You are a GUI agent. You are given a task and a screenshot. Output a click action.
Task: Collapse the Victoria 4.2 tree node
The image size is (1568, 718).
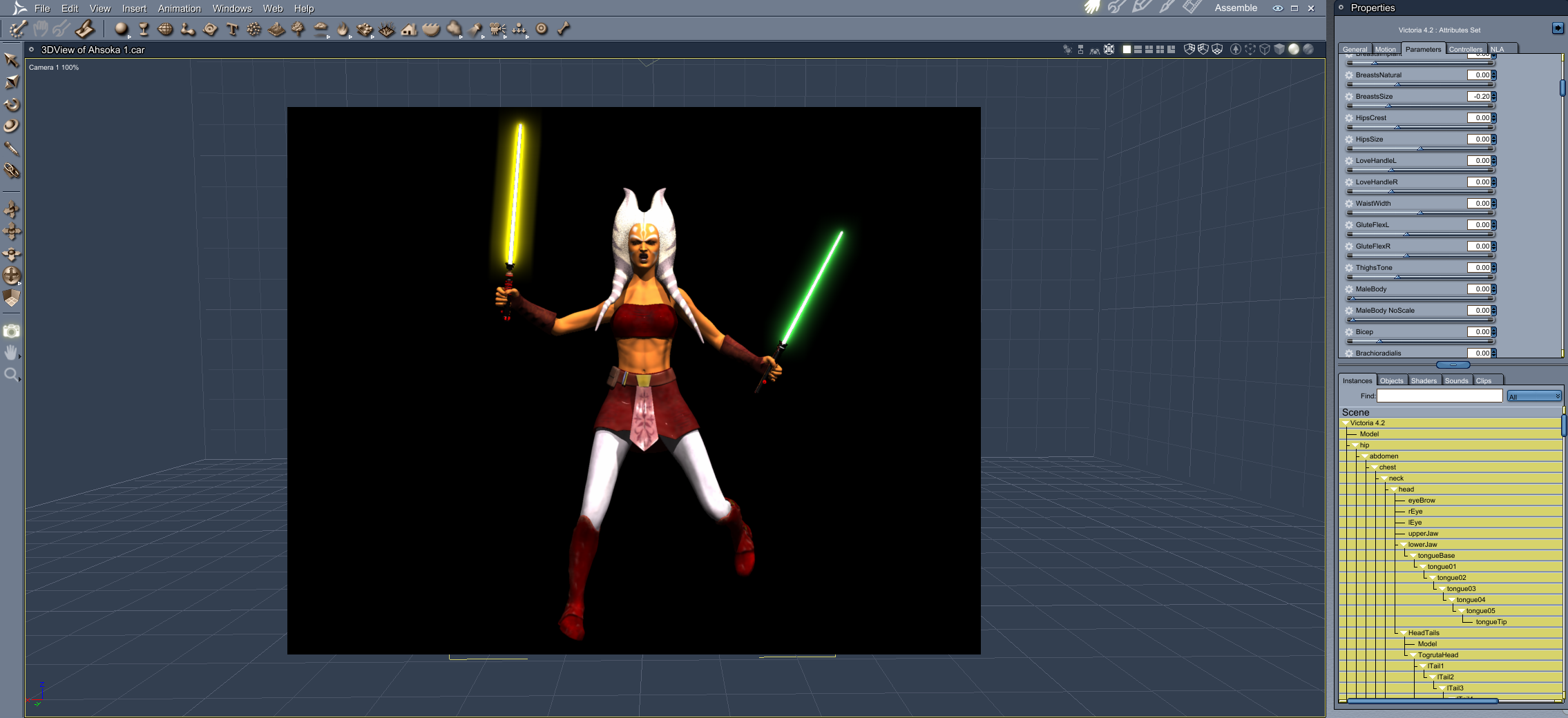coord(1346,423)
